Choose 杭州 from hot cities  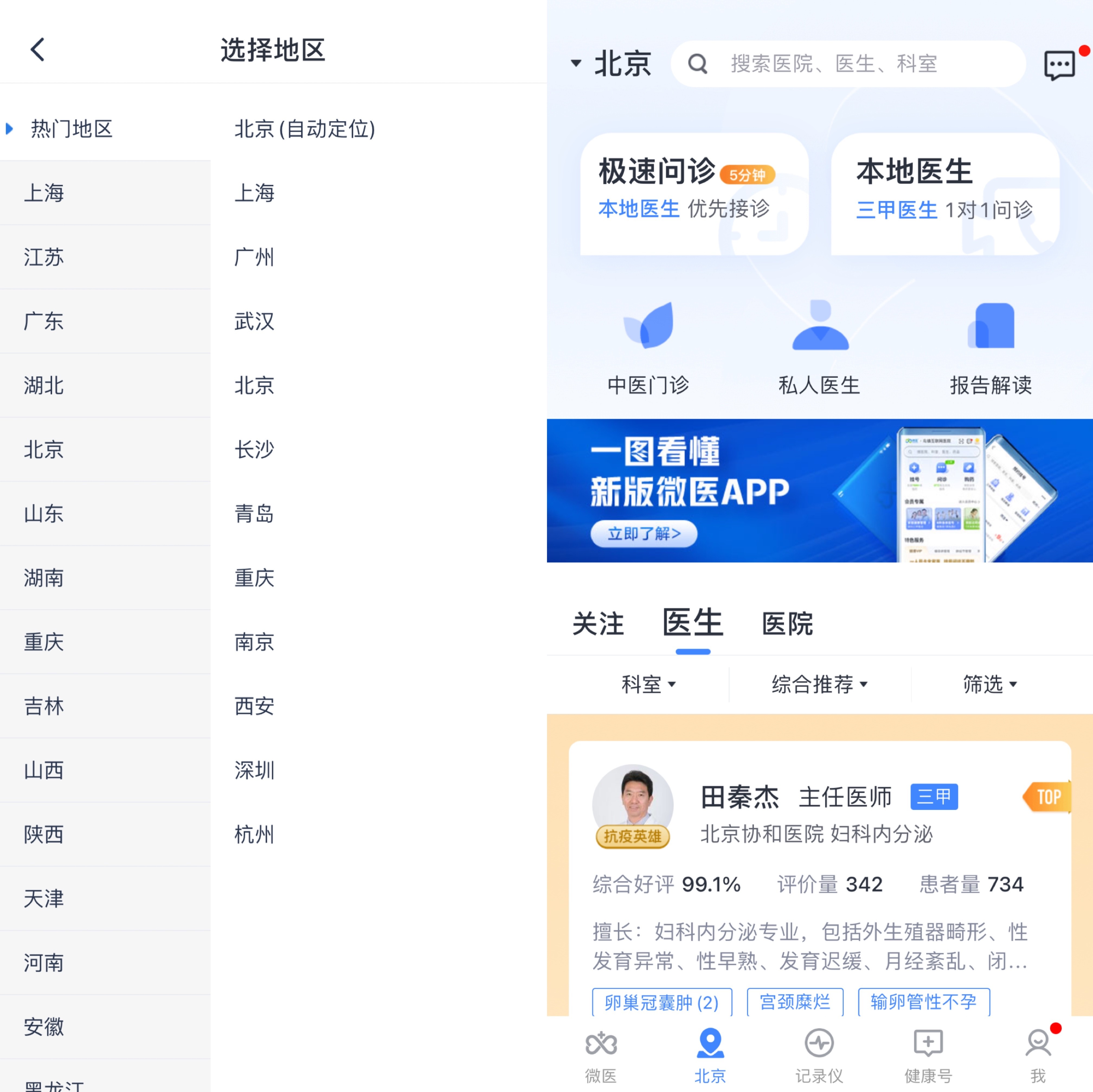click(255, 834)
